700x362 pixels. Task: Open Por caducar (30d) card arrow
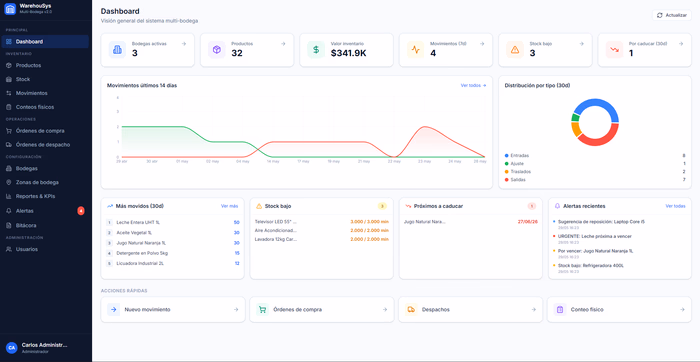[x=681, y=44]
